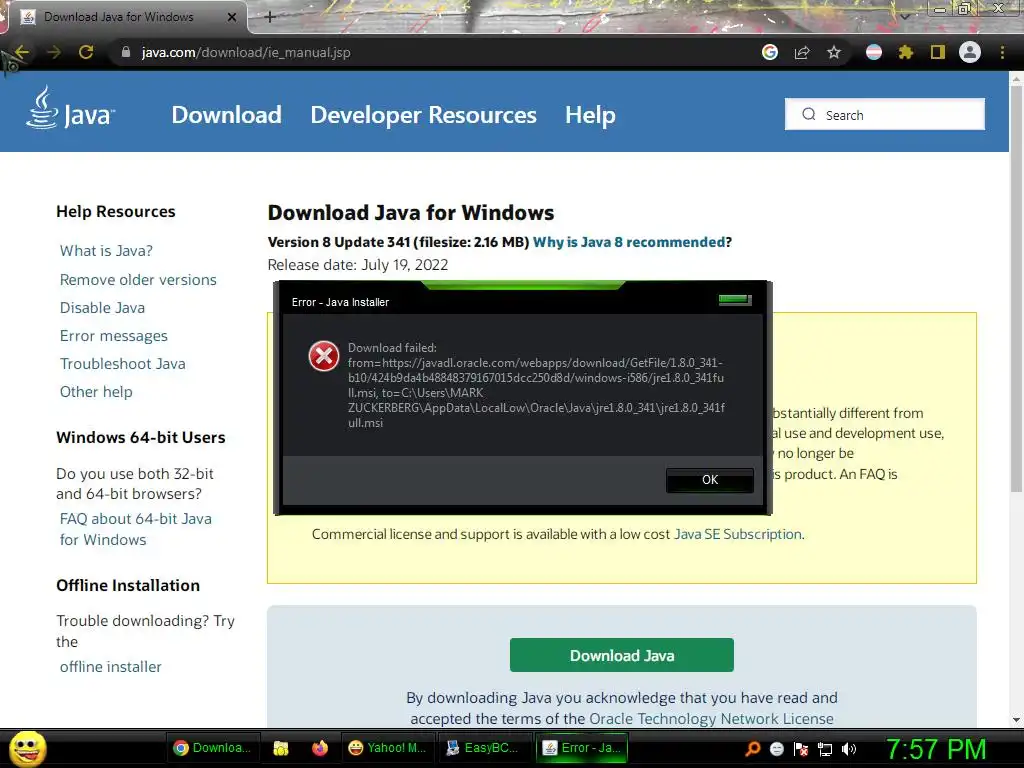Focus the Search field on java.com

point(885,114)
